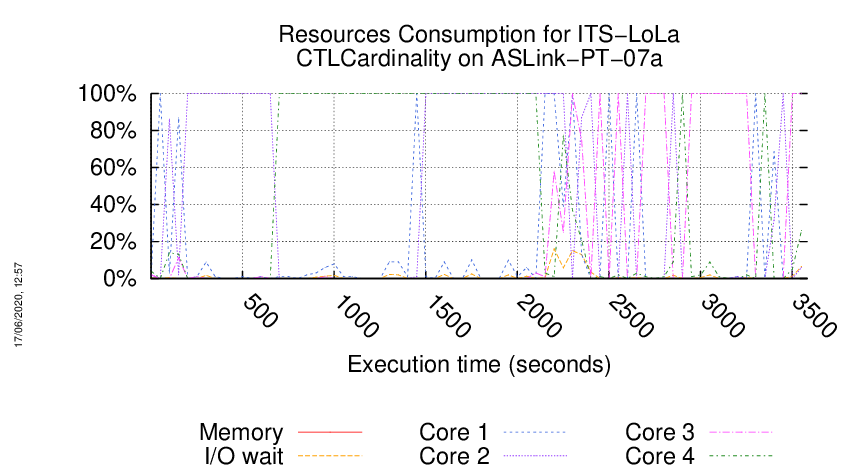The image size is (850, 475).
Task: Click the Memory legend label
Action: 241,432
